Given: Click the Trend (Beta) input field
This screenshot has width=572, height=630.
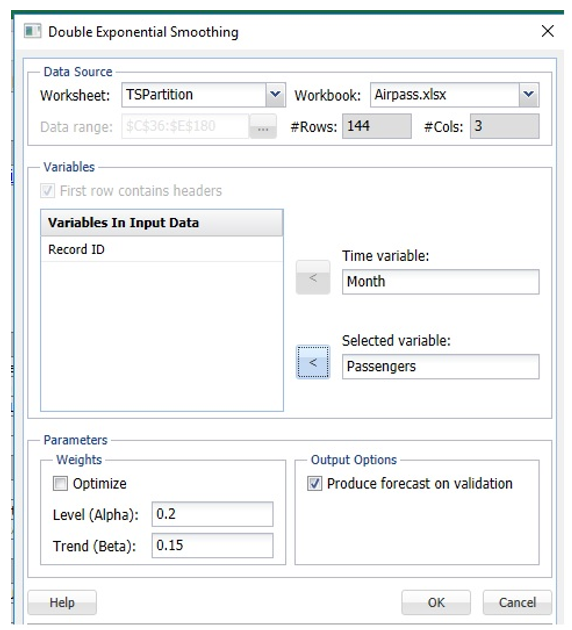Looking at the screenshot, I should (212, 545).
